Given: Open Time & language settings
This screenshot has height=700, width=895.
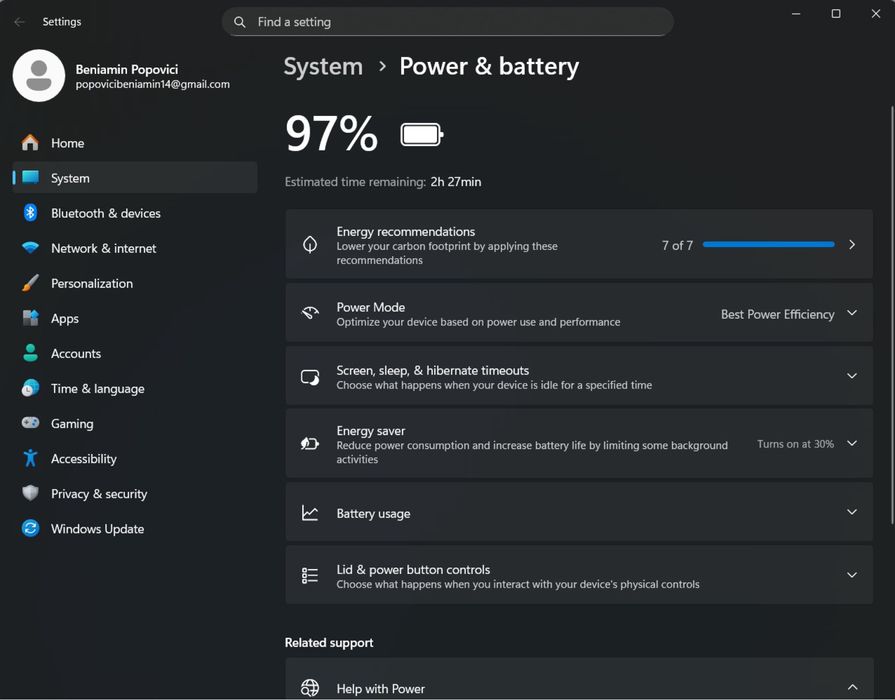Looking at the screenshot, I should tap(135, 388).
